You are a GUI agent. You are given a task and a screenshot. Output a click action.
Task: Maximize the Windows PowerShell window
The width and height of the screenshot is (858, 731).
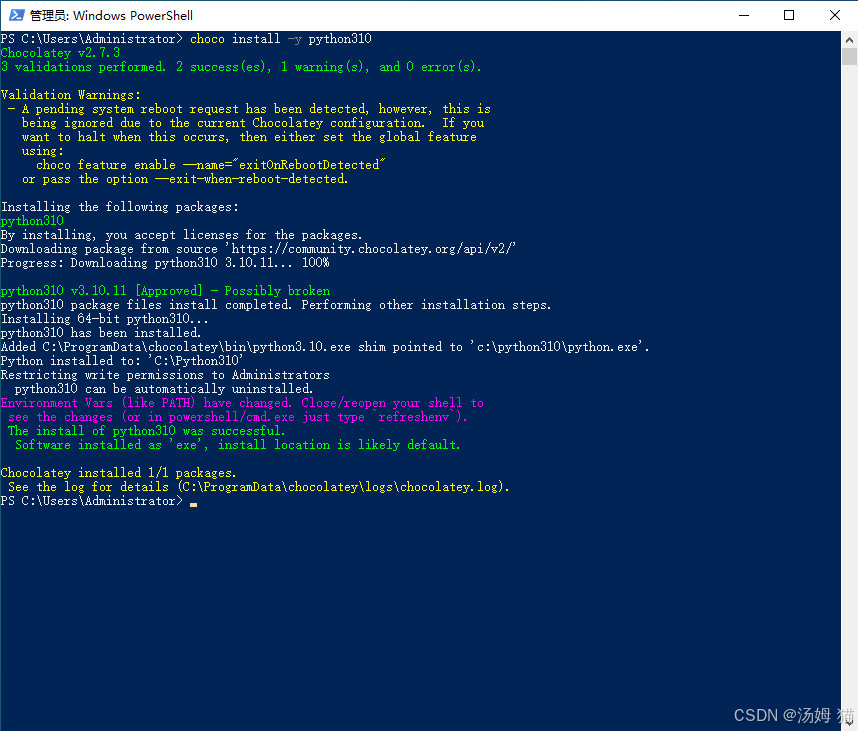point(789,15)
